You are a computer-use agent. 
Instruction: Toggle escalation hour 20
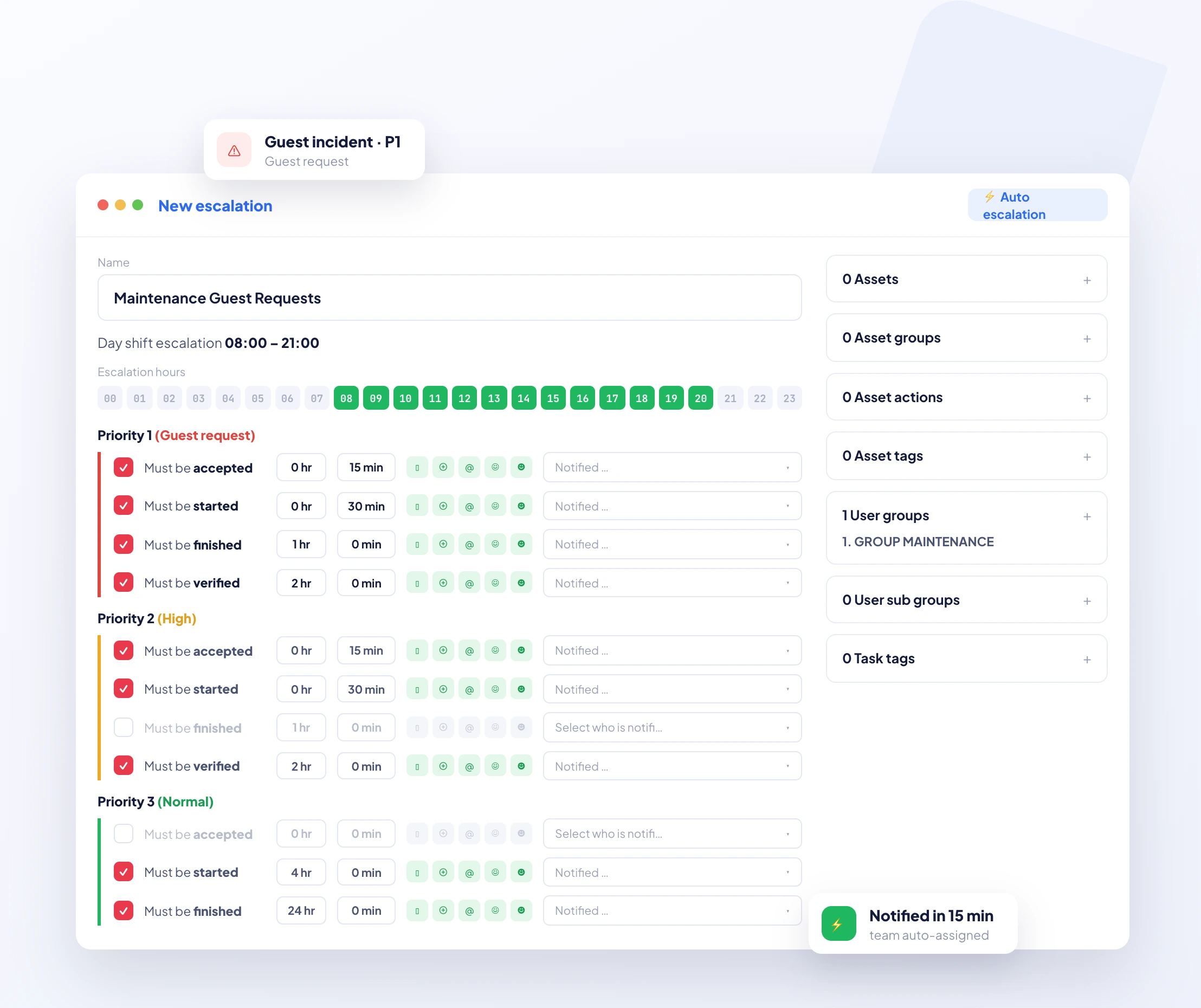coord(701,398)
